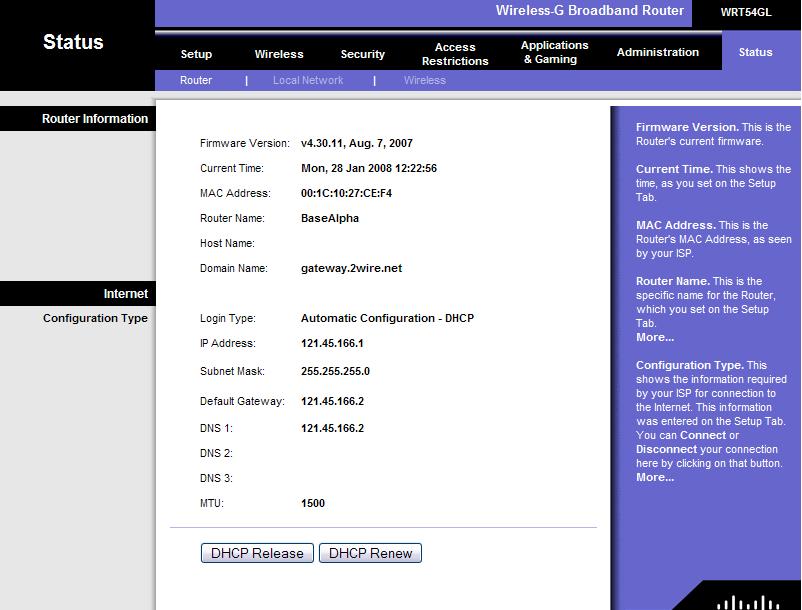Select Default Gateway value 121.45.166.2
Screen dimensions: 802x610
tap(332, 401)
